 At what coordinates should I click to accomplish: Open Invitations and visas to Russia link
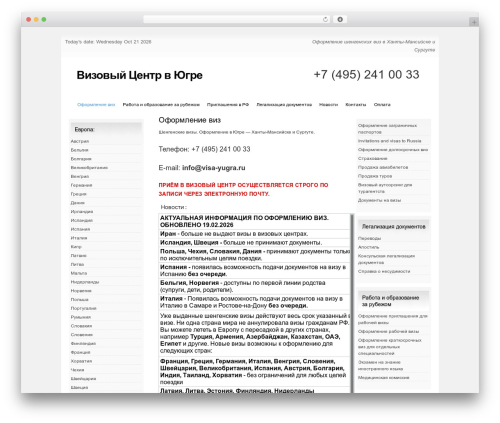pos(390,141)
